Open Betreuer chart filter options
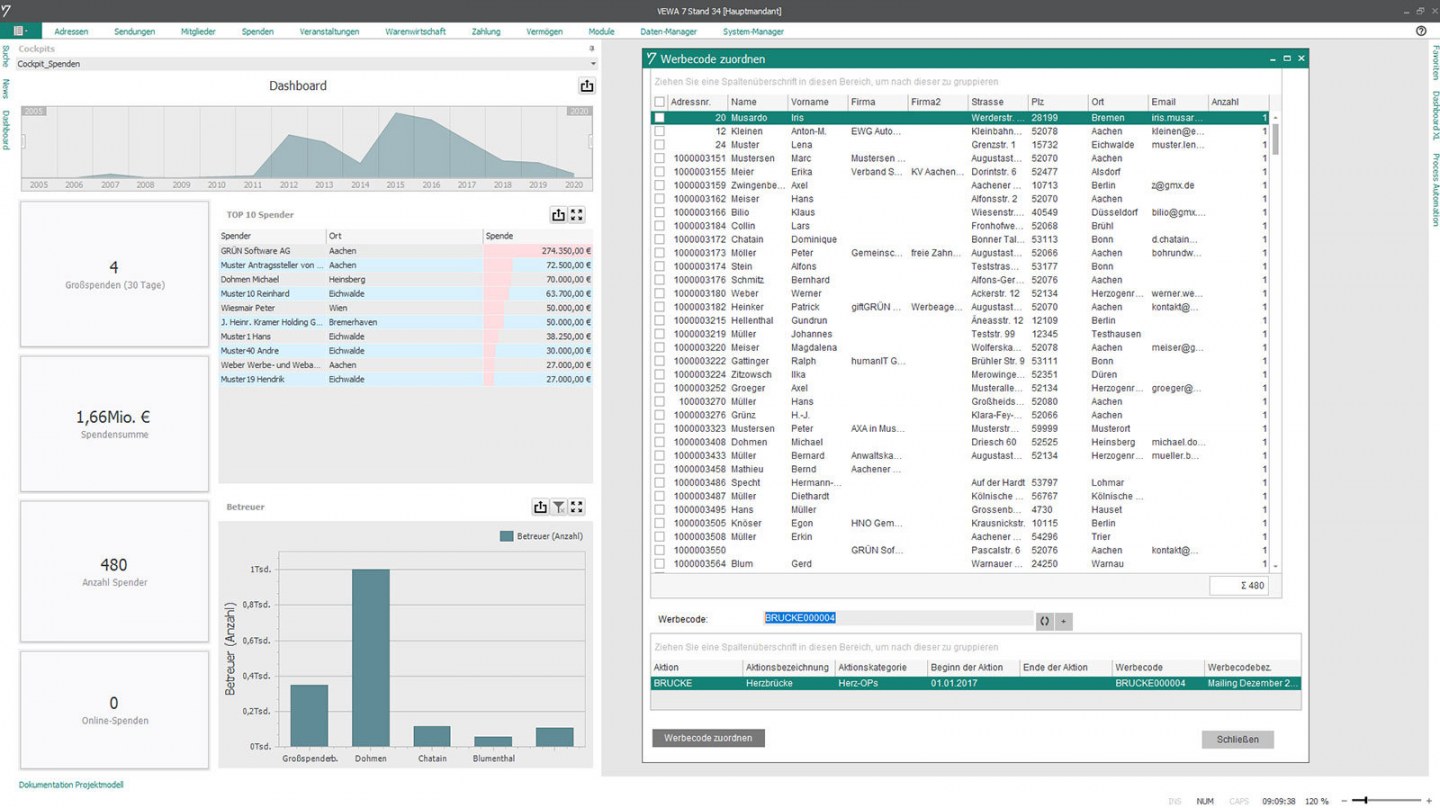1440x808 pixels. tap(559, 507)
